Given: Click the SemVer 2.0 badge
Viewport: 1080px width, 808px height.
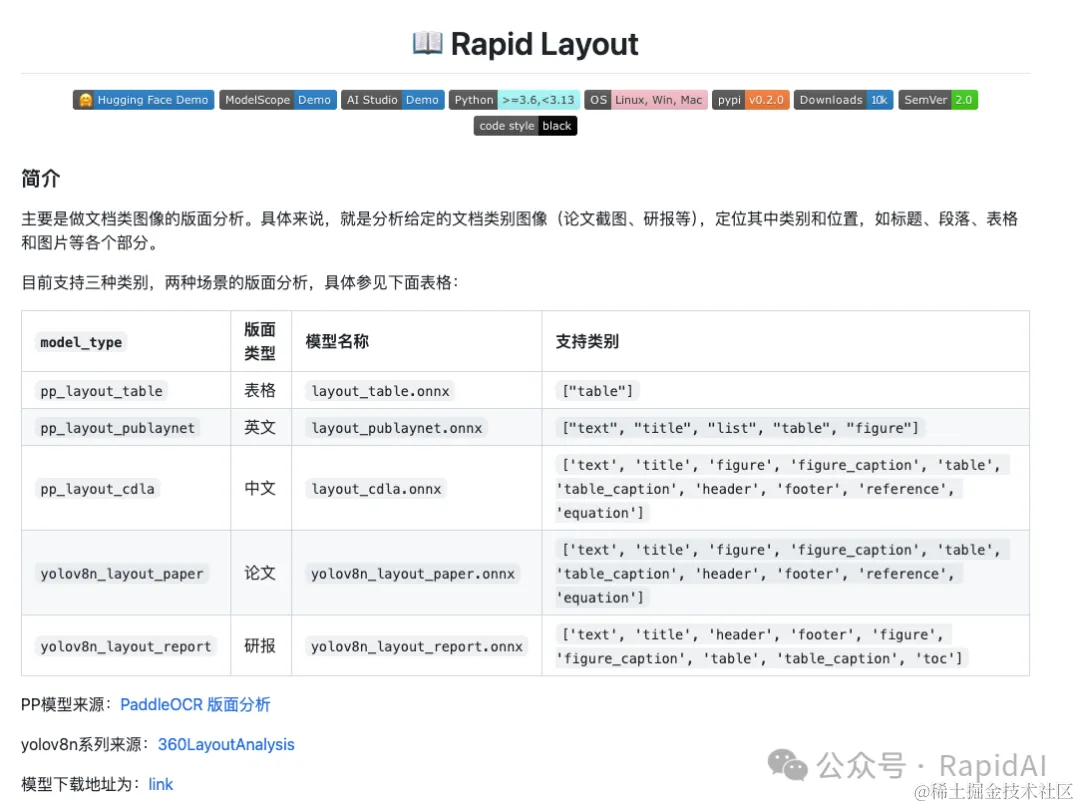Looking at the screenshot, I should pyautogui.click(x=936, y=99).
